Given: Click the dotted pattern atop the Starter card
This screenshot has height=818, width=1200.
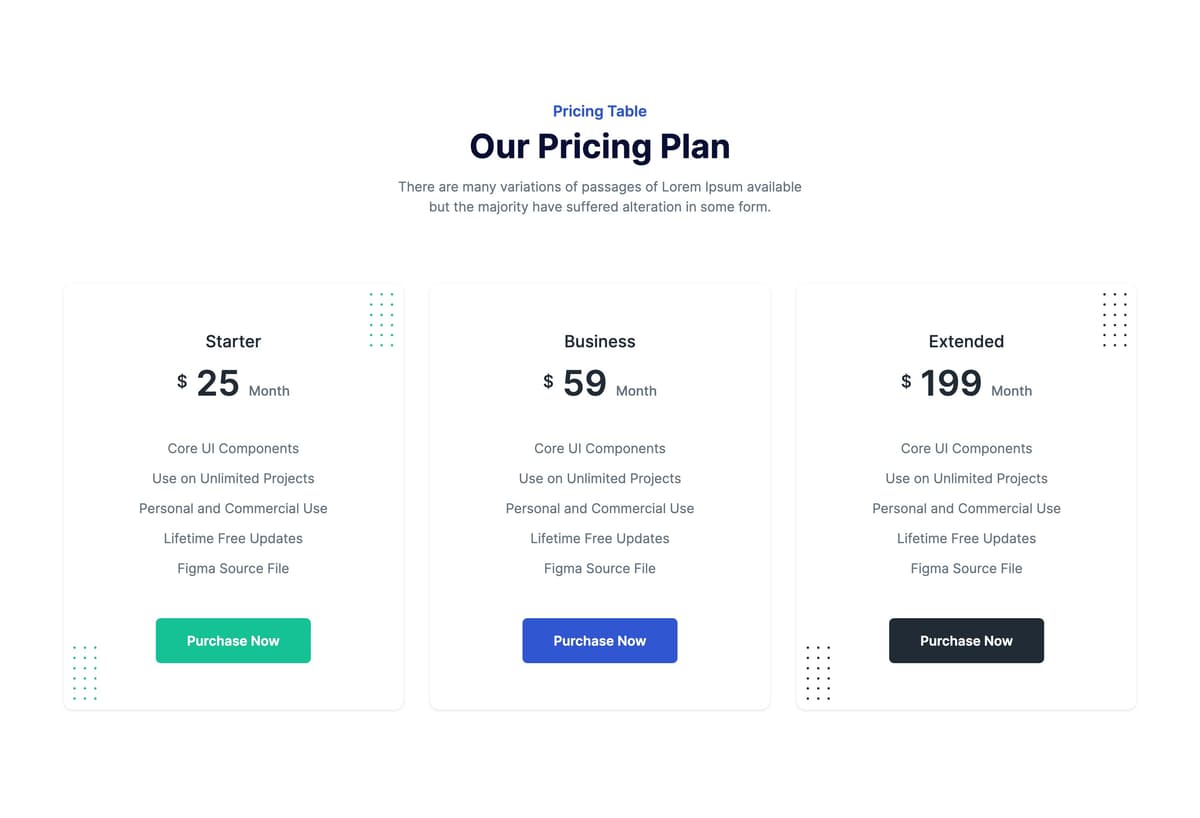Looking at the screenshot, I should 382,320.
